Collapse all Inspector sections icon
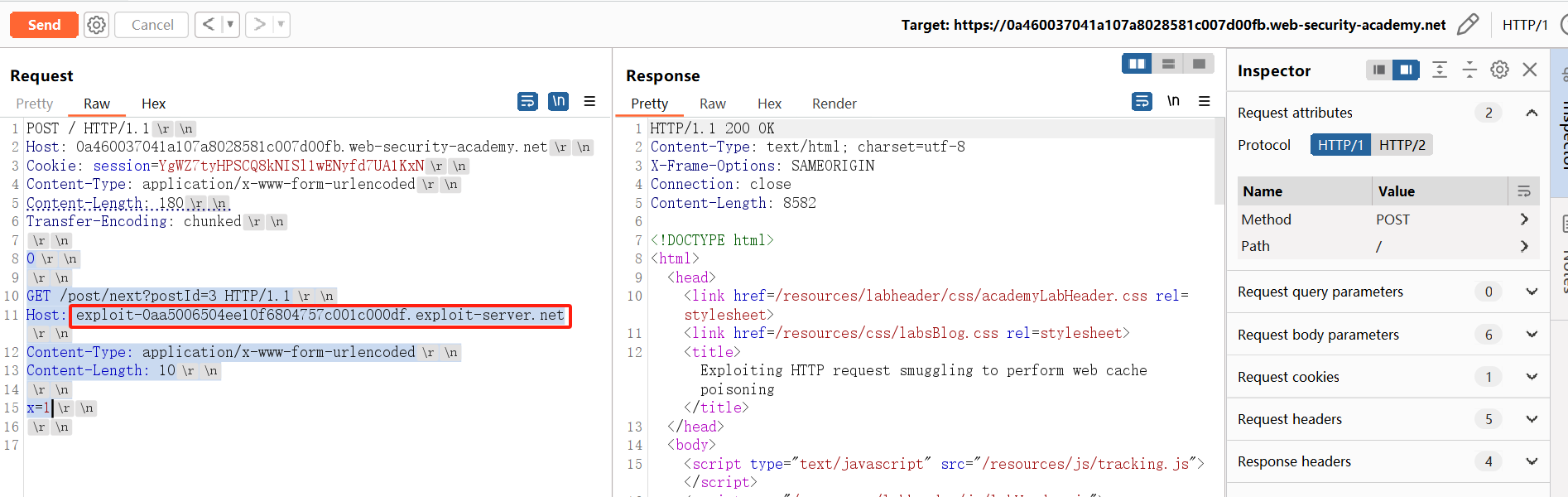The image size is (1568, 497). (x=1469, y=70)
